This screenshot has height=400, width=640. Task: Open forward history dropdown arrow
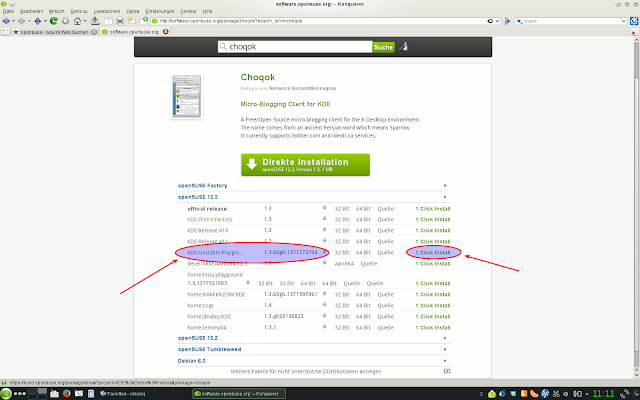29,21
